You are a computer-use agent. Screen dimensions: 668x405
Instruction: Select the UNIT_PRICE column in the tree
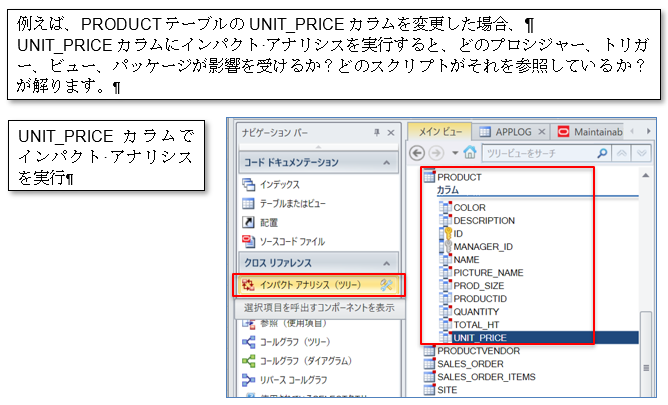[x=479, y=337]
